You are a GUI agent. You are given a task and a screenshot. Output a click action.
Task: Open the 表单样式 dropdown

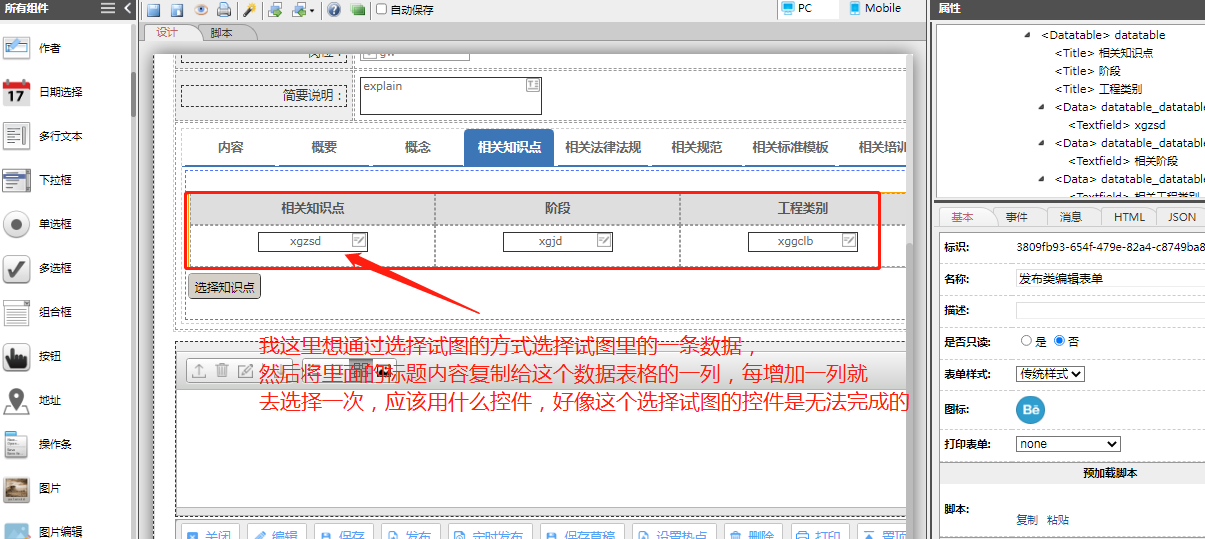(x=1050, y=374)
